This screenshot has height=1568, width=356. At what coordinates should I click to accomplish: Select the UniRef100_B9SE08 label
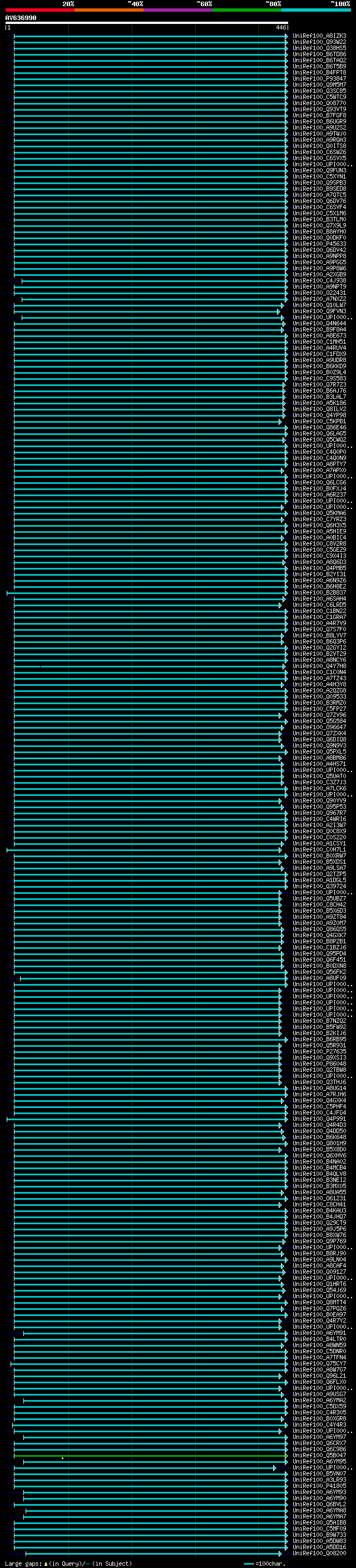(319, 189)
